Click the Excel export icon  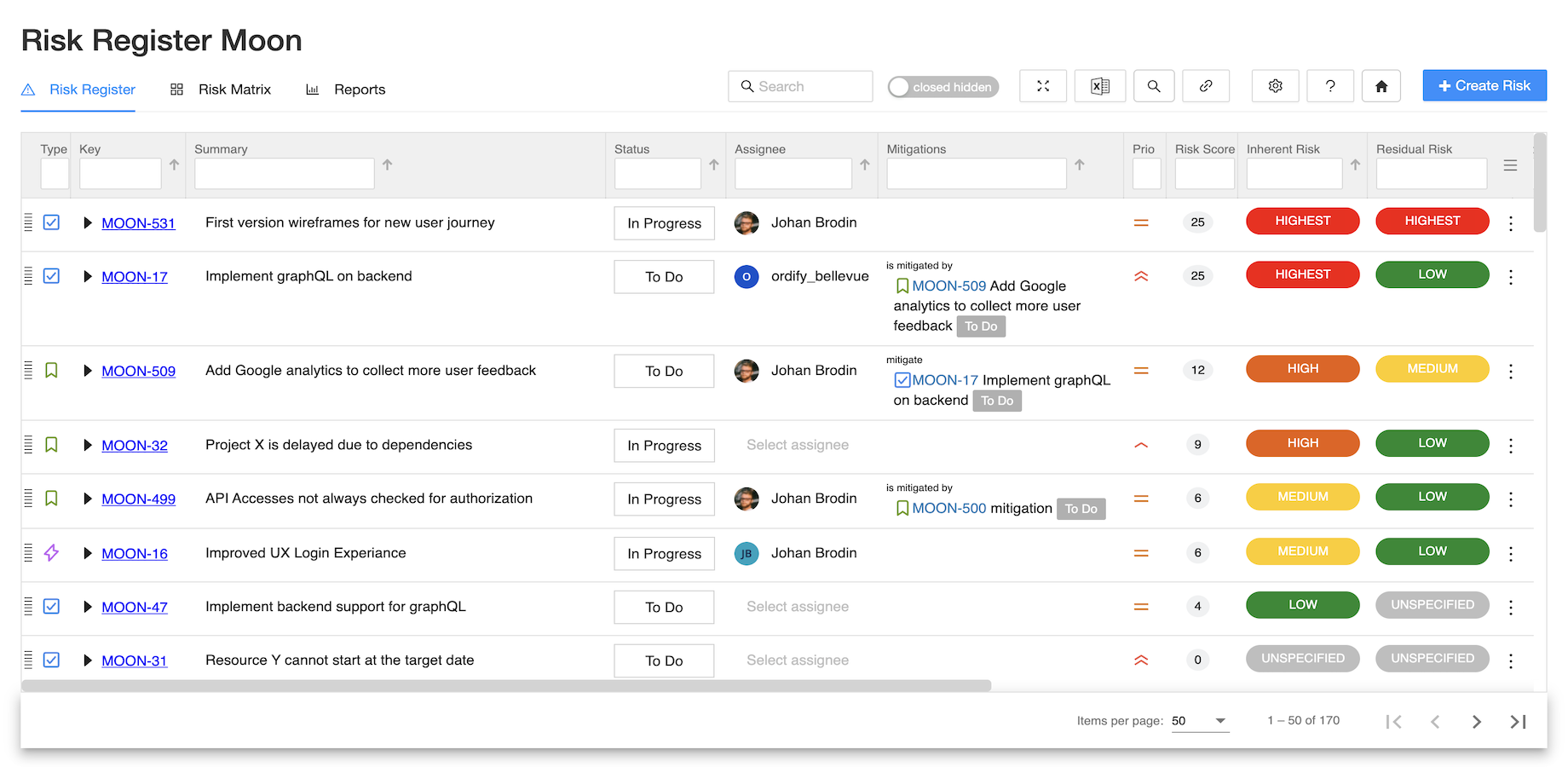[1099, 86]
